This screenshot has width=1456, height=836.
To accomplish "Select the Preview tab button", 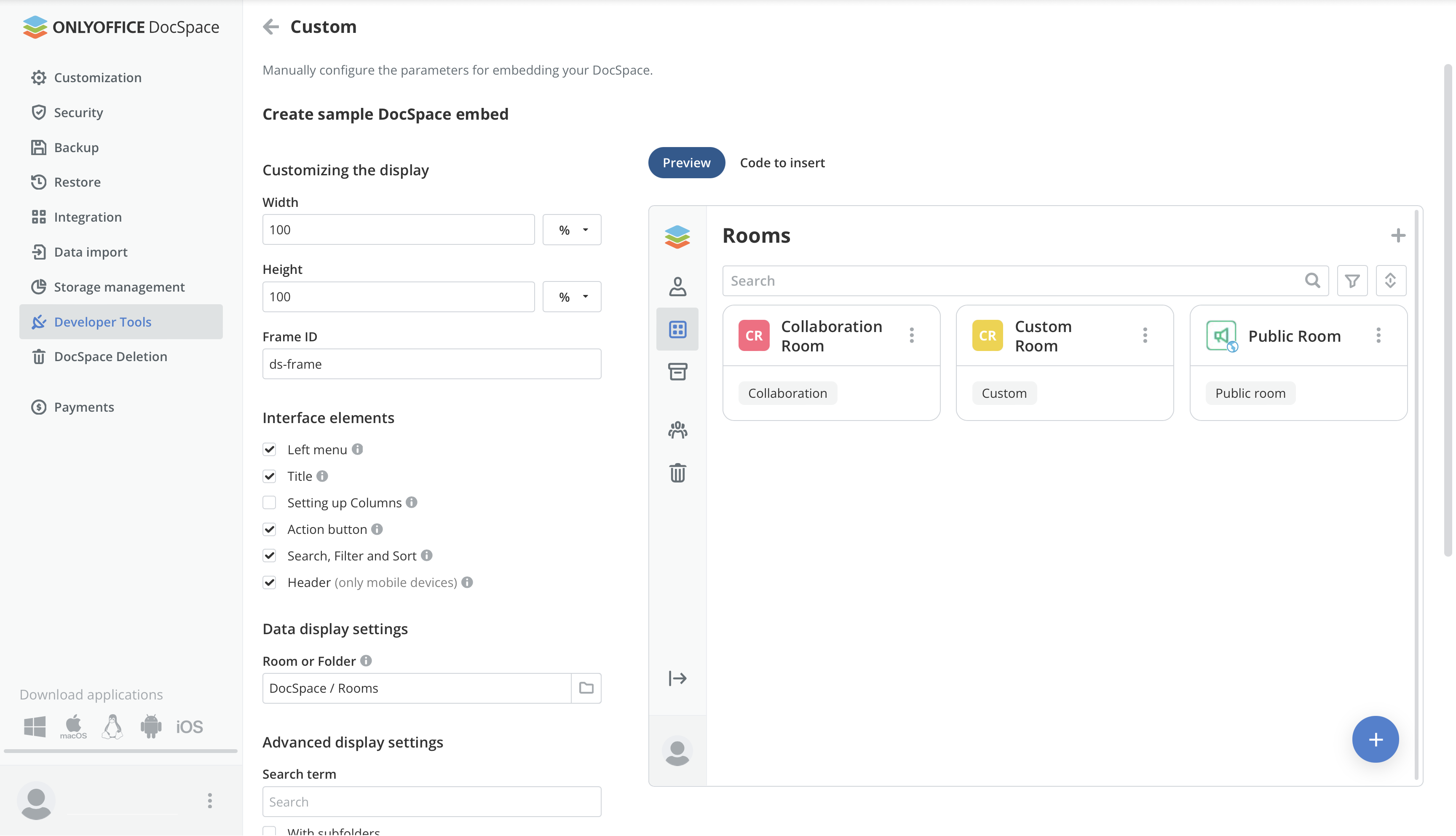I will click(686, 163).
